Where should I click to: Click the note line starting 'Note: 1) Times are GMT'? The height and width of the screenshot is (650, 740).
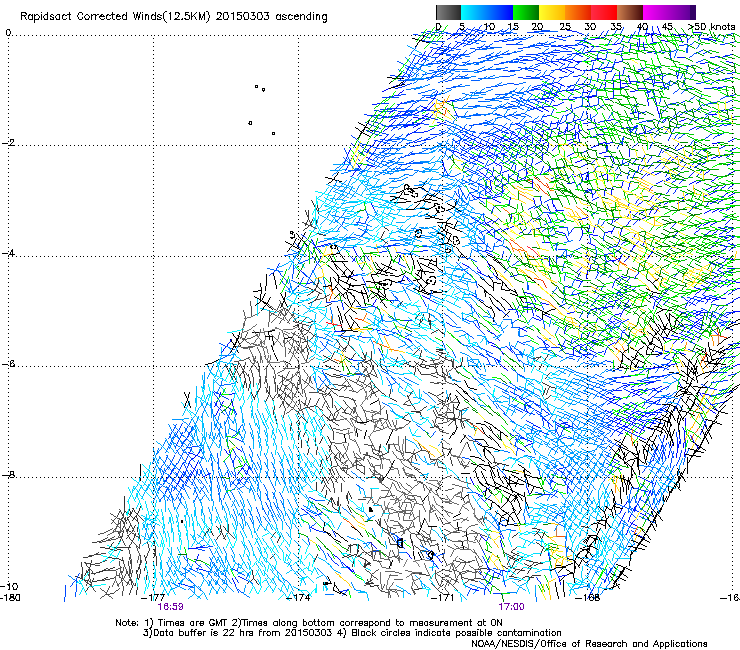click(x=309, y=623)
